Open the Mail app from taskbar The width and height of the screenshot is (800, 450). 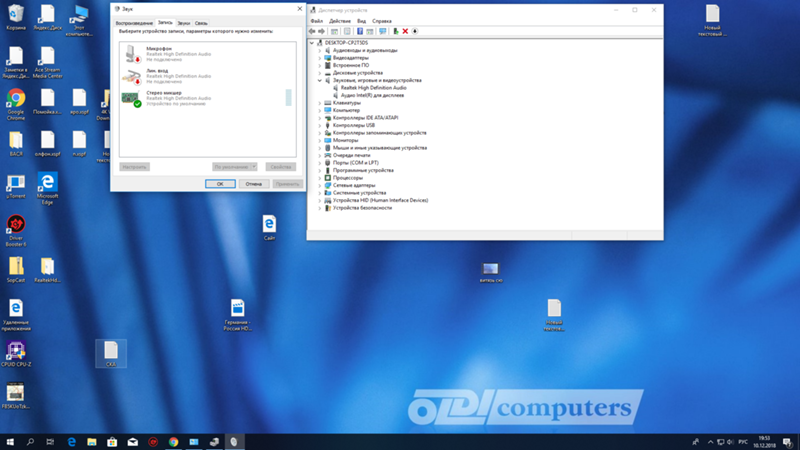[133, 442]
